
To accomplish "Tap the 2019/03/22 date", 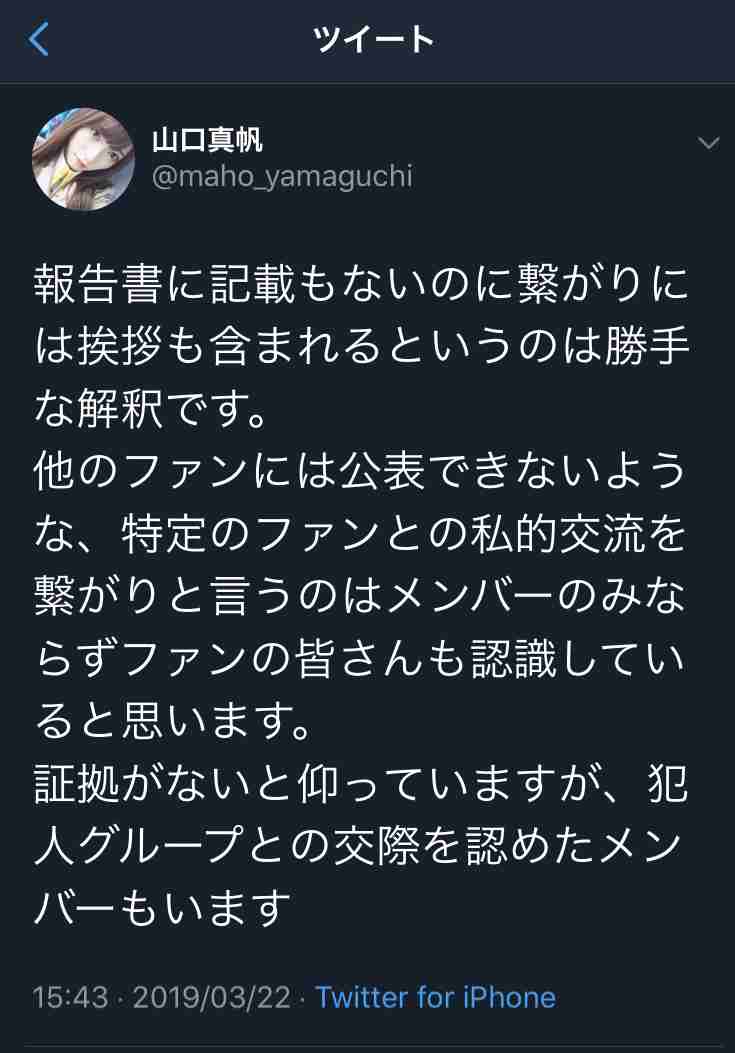I will (212, 997).
